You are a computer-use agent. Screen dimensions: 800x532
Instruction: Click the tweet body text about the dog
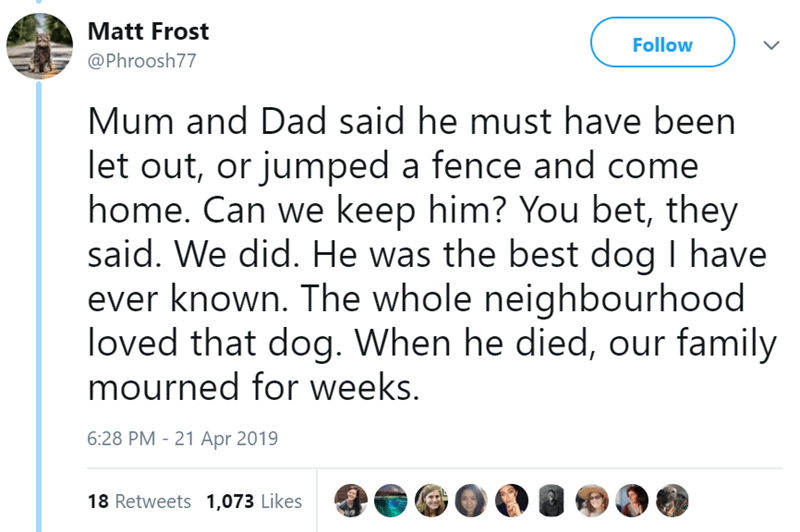(x=420, y=252)
